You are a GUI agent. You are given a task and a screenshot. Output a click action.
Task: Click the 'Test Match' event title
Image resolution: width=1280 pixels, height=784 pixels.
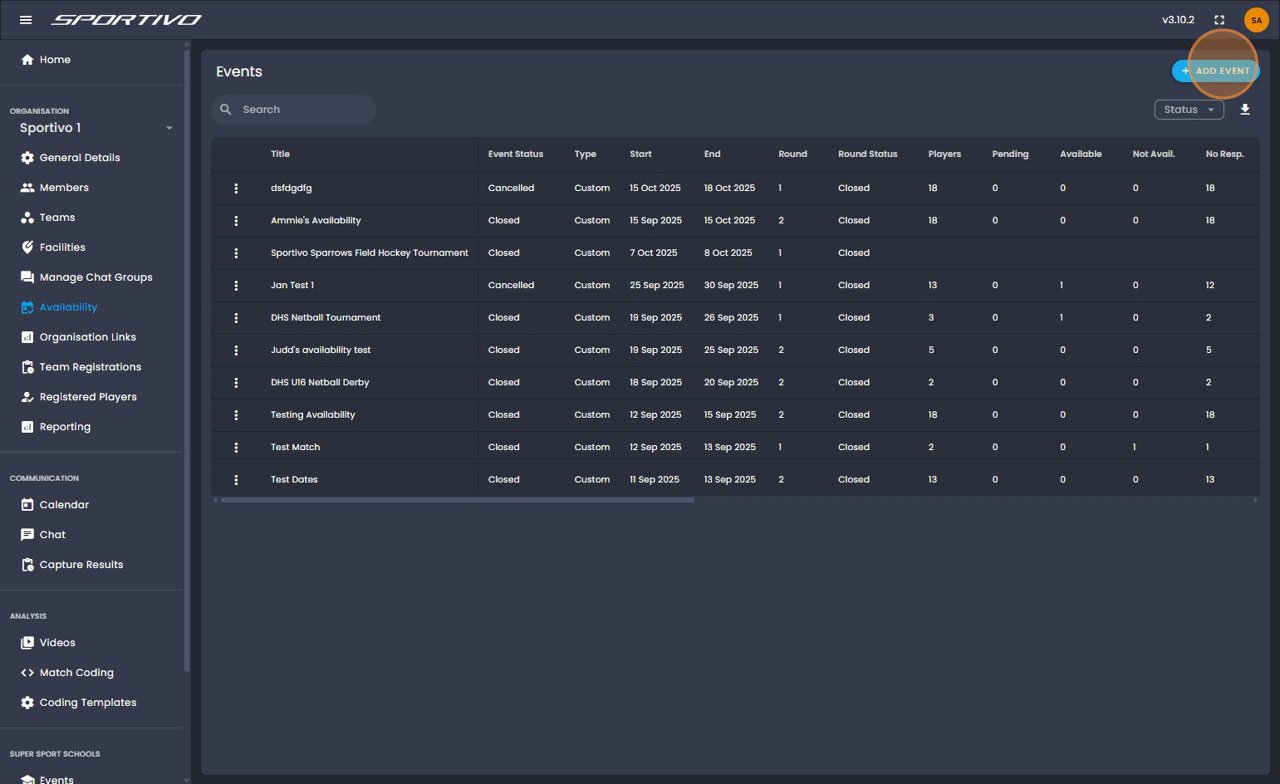[295, 448]
